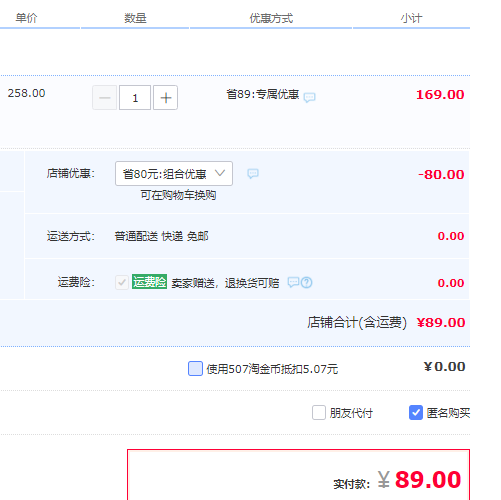Click the green 运费险 badge
This screenshot has height=500, width=501.
coord(149,282)
